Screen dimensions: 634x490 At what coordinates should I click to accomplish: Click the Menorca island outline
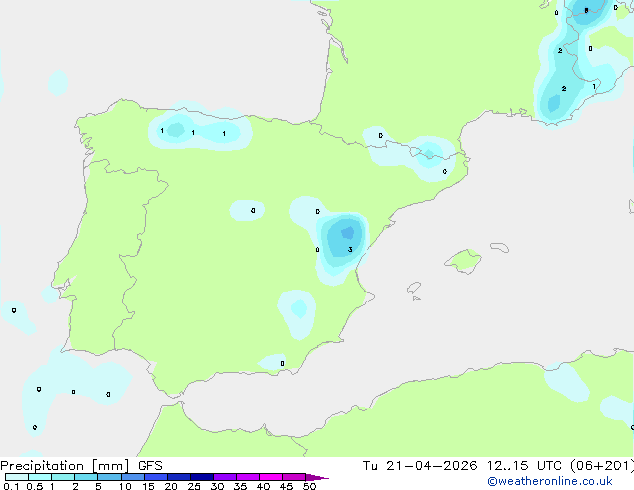point(499,247)
